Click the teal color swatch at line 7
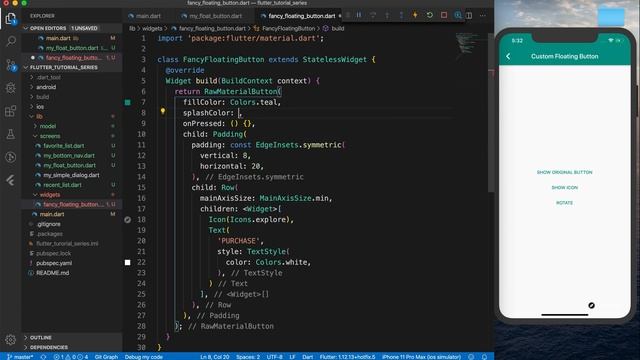The image size is (640, 360). click(x=128, y=102)
